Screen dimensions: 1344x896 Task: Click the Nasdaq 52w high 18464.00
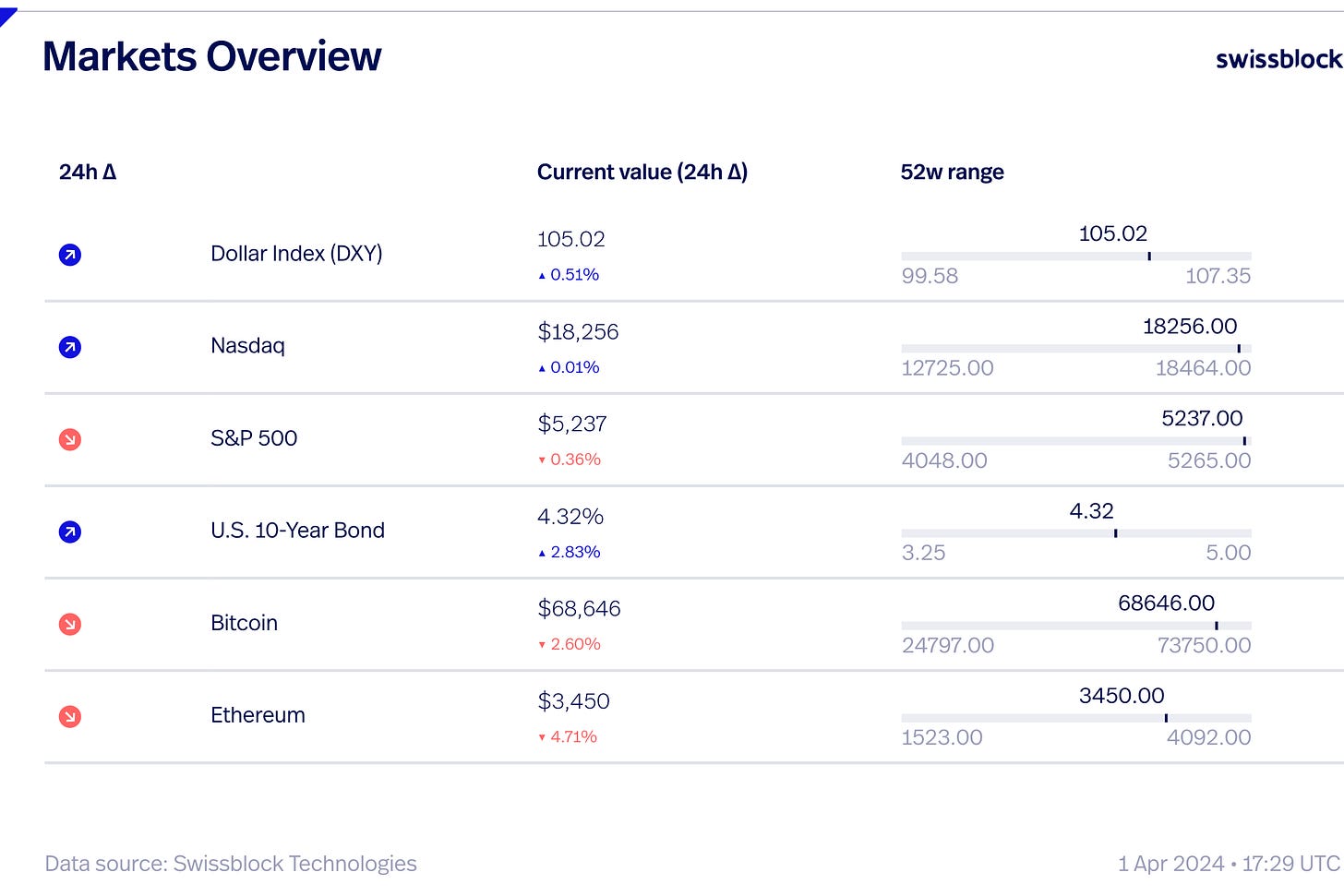point(1204,368)
